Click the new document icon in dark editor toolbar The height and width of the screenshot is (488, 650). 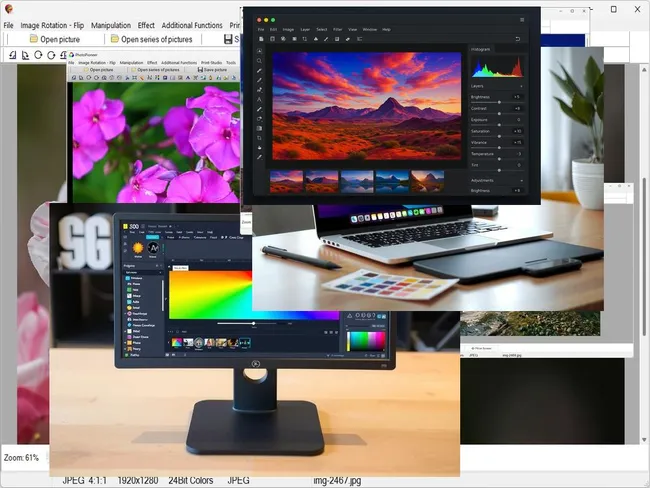[260, 38]
